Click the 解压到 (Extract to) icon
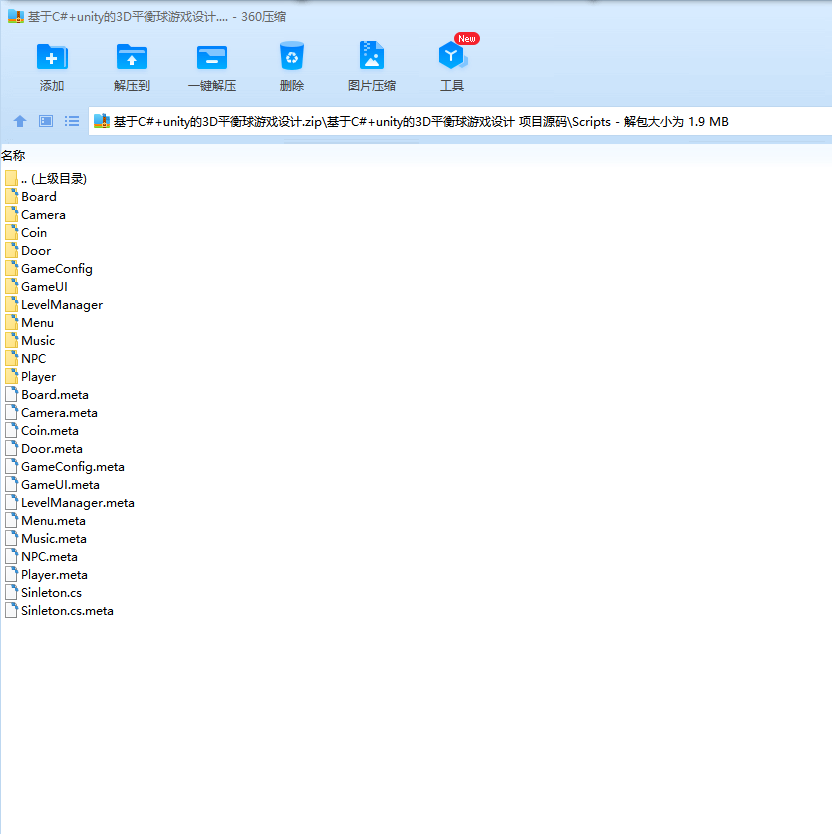The image size is (832, 834). 131,57
